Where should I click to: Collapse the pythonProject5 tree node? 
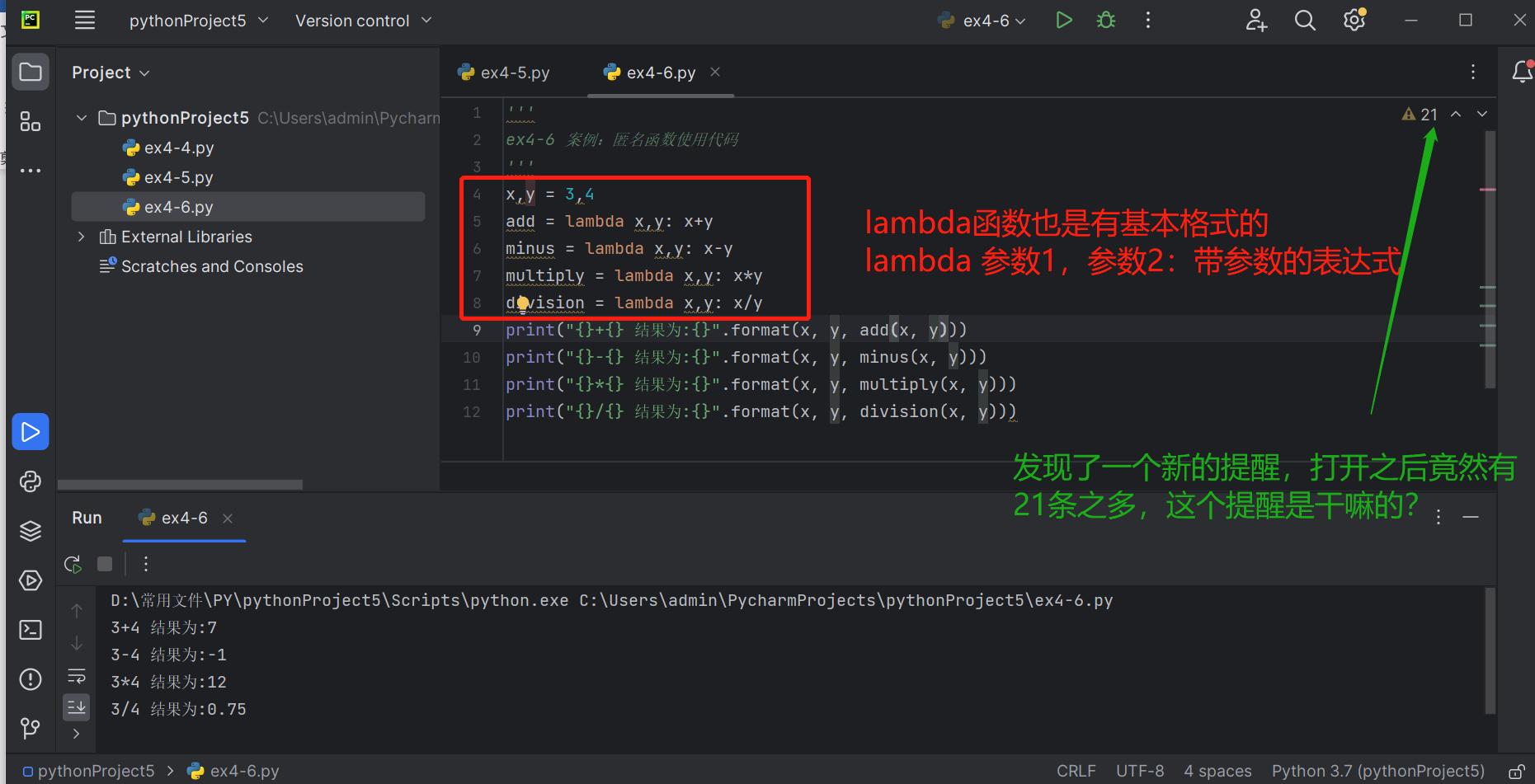click(x=81, y=117)
